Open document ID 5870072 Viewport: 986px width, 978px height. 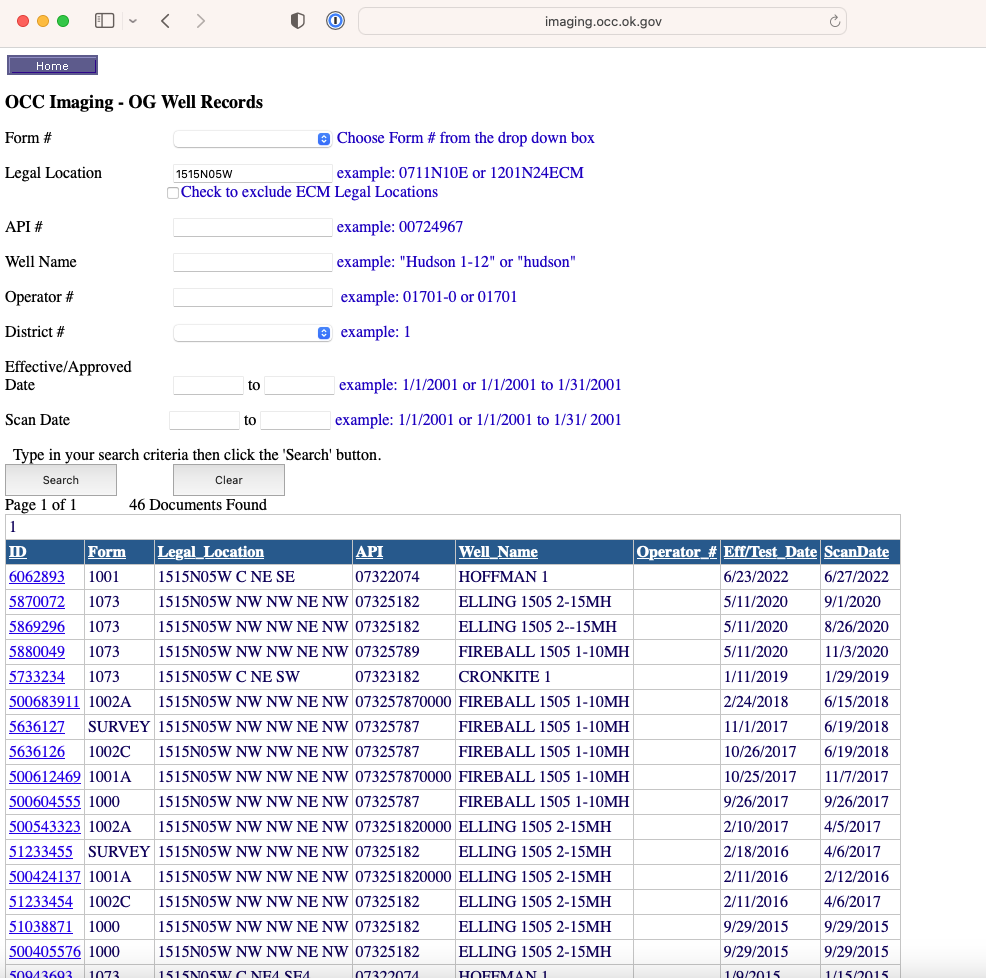(x=37, y=602)
